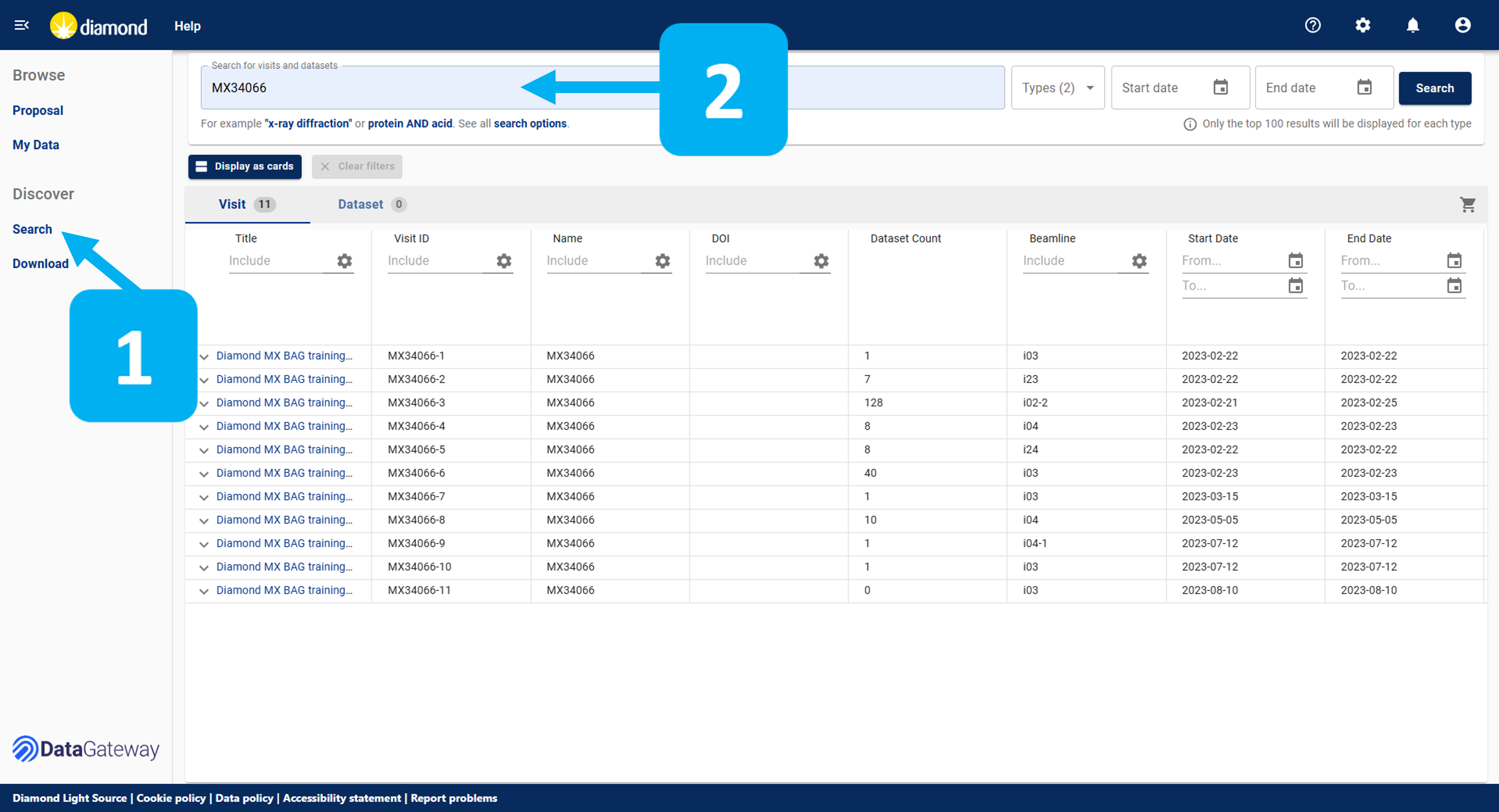Image resolution: width=1499 pixels, height=812 pixels.
Task: Click the Search button
Action: click(1434, 88)
